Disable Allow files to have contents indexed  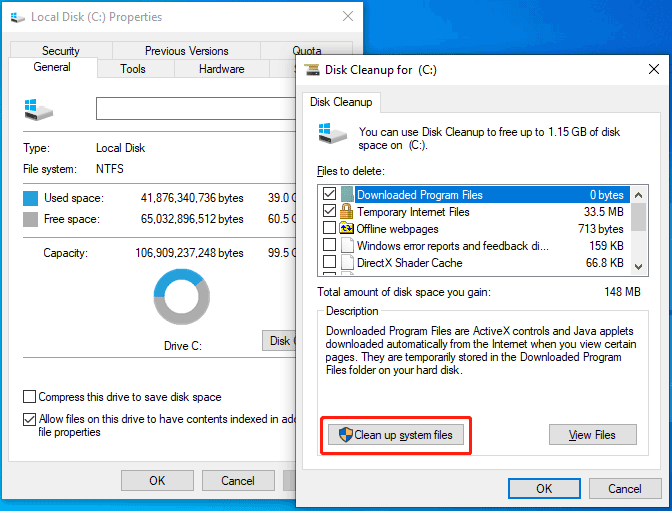point(29,419)
